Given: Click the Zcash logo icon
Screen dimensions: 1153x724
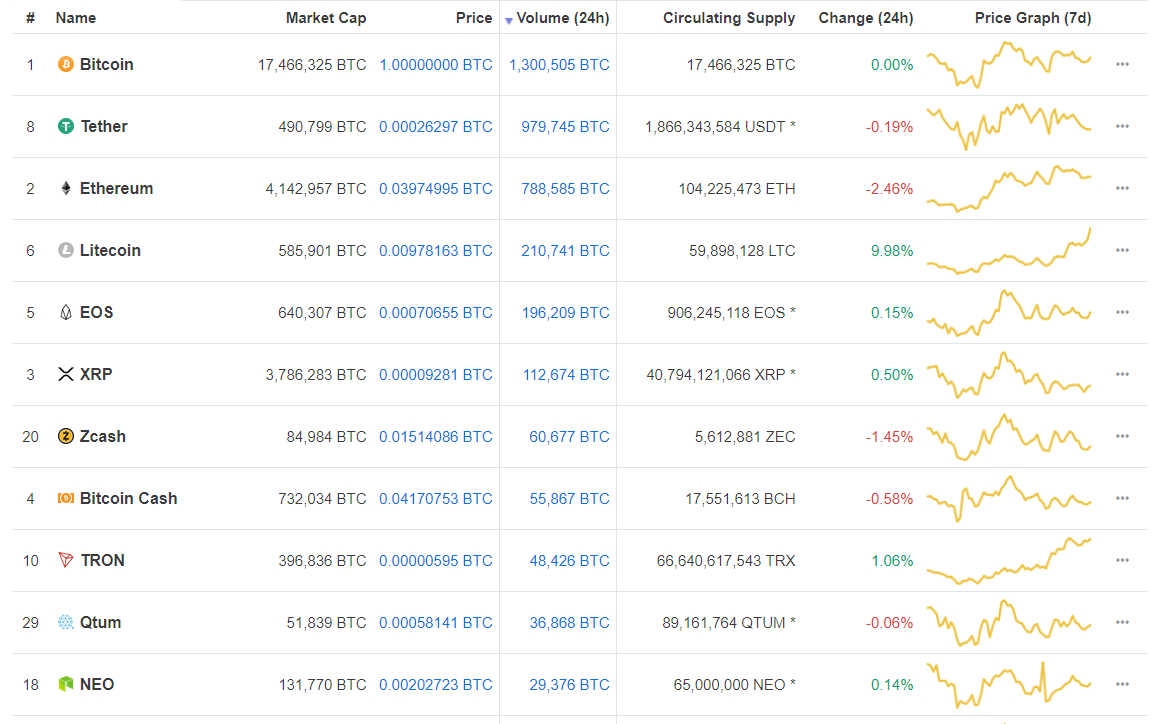Looking at the screenshot, I should (x=66, y=437).
